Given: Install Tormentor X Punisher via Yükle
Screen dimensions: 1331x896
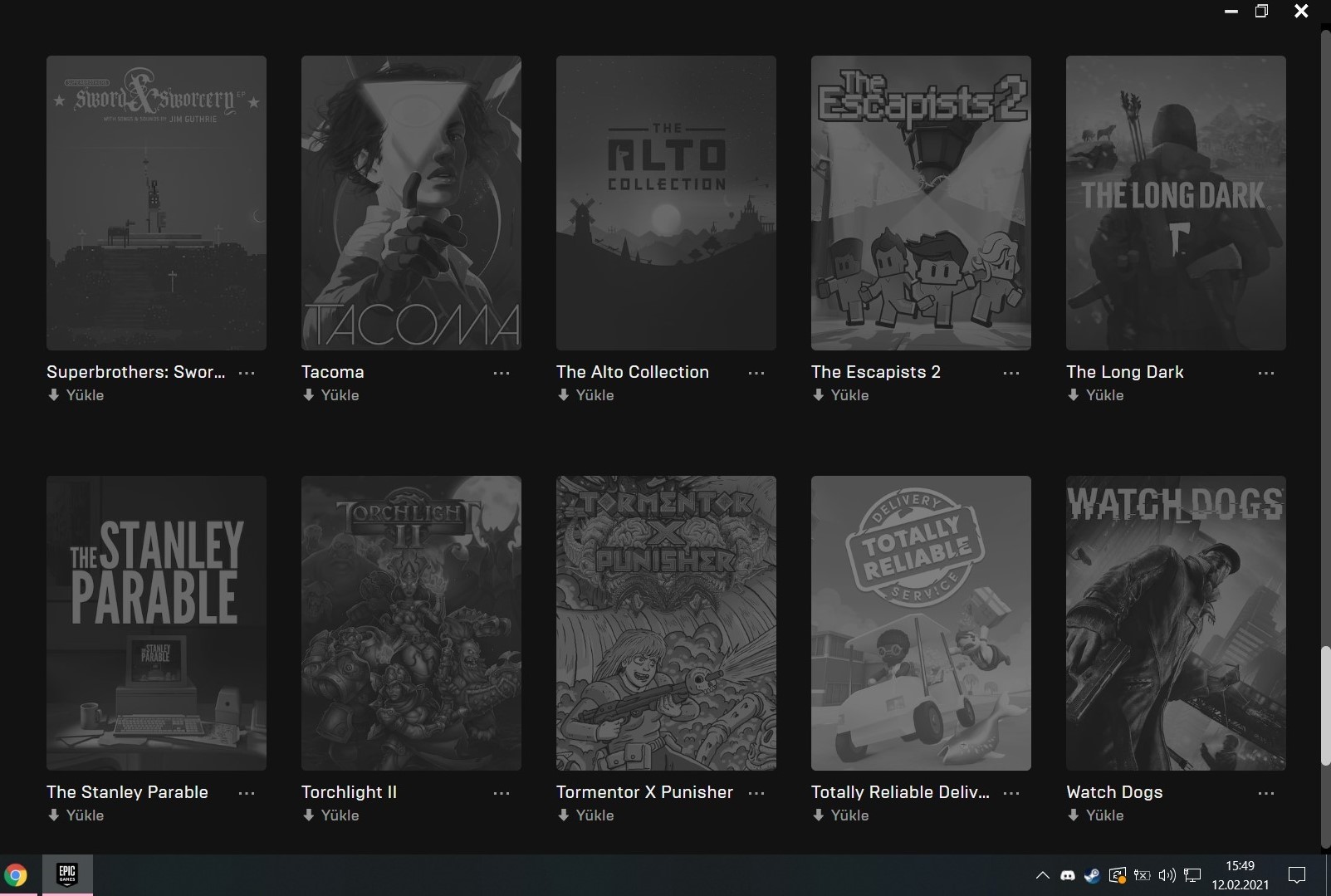Looking at the screenshot, I should point(585,815).
